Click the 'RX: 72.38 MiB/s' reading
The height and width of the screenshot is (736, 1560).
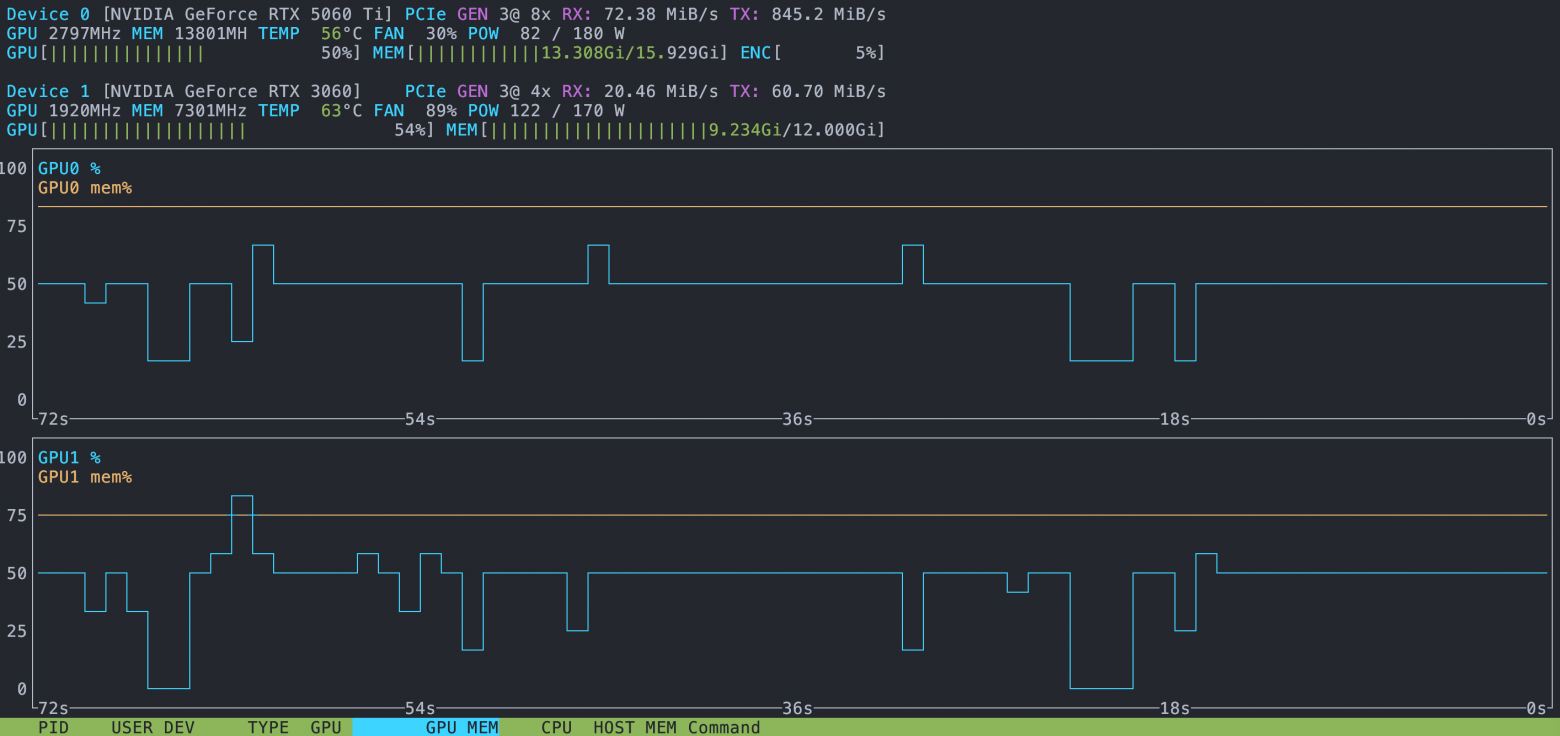click(640, 15)
